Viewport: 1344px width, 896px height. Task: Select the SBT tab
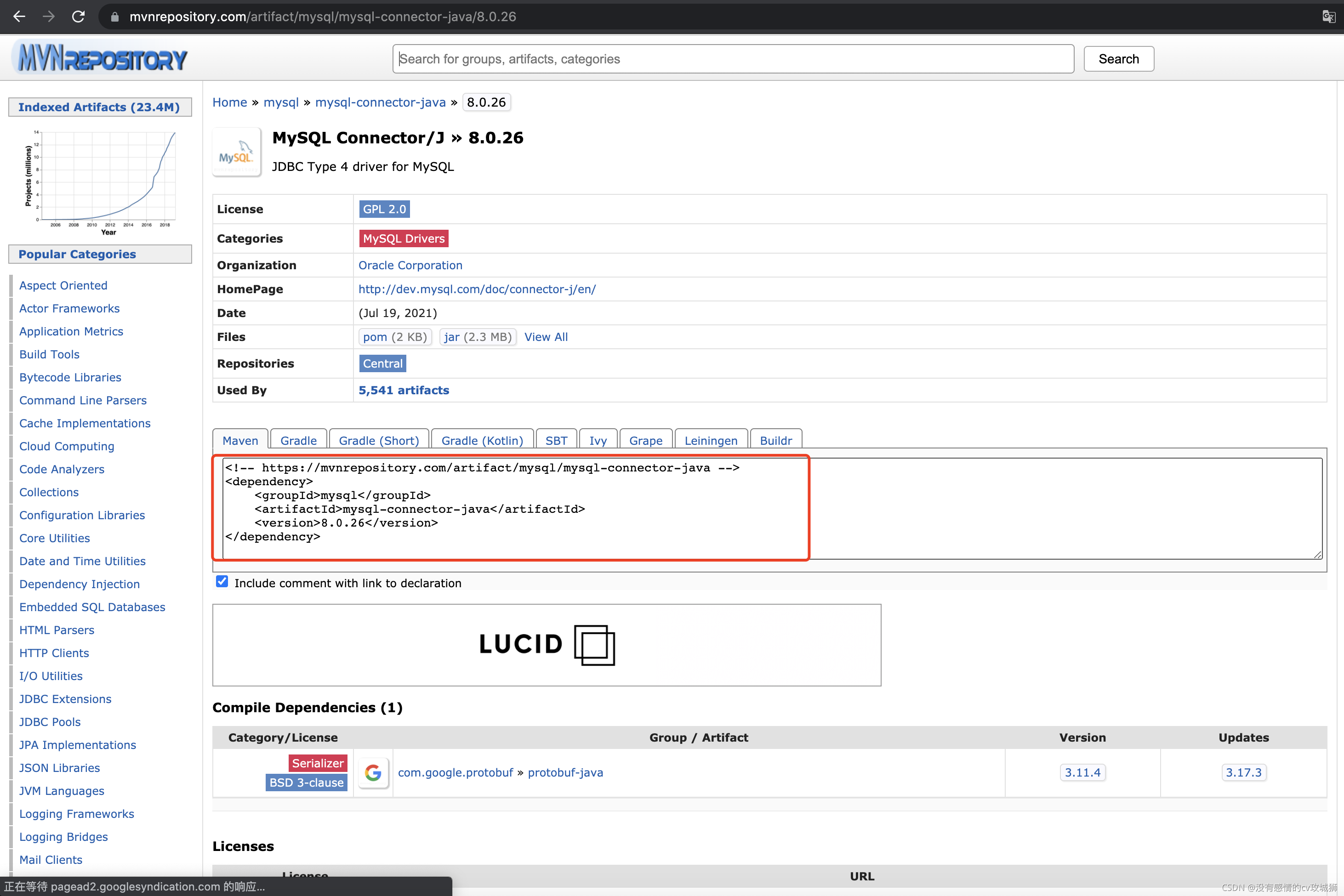tap(556, 440)
